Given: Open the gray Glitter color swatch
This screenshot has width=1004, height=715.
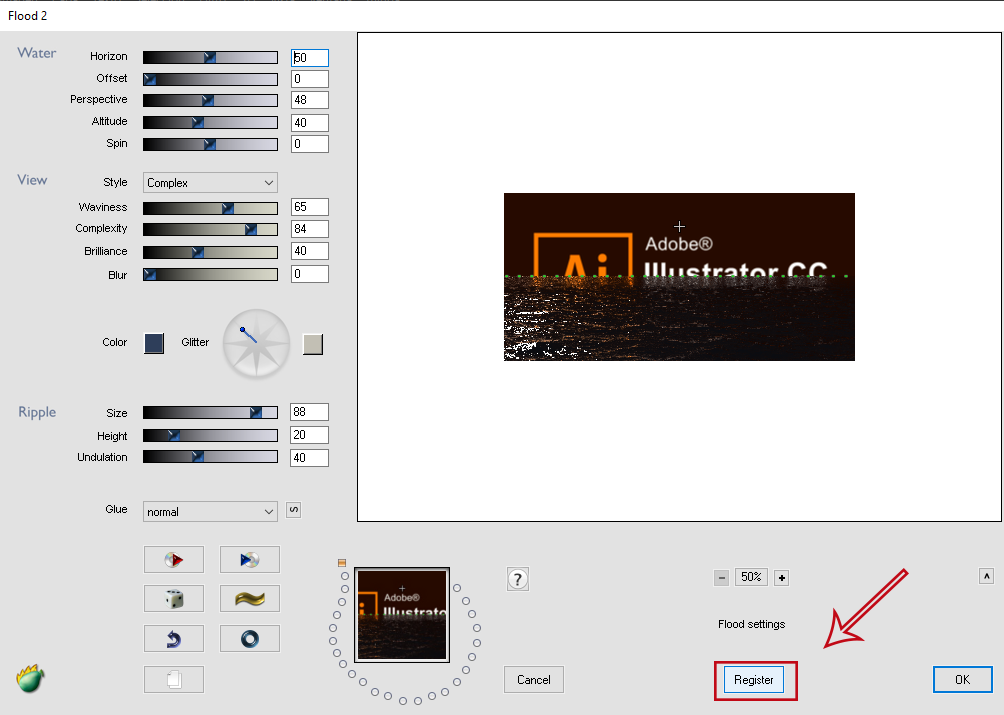Looking at the screenshot, I should pos(312,344).
